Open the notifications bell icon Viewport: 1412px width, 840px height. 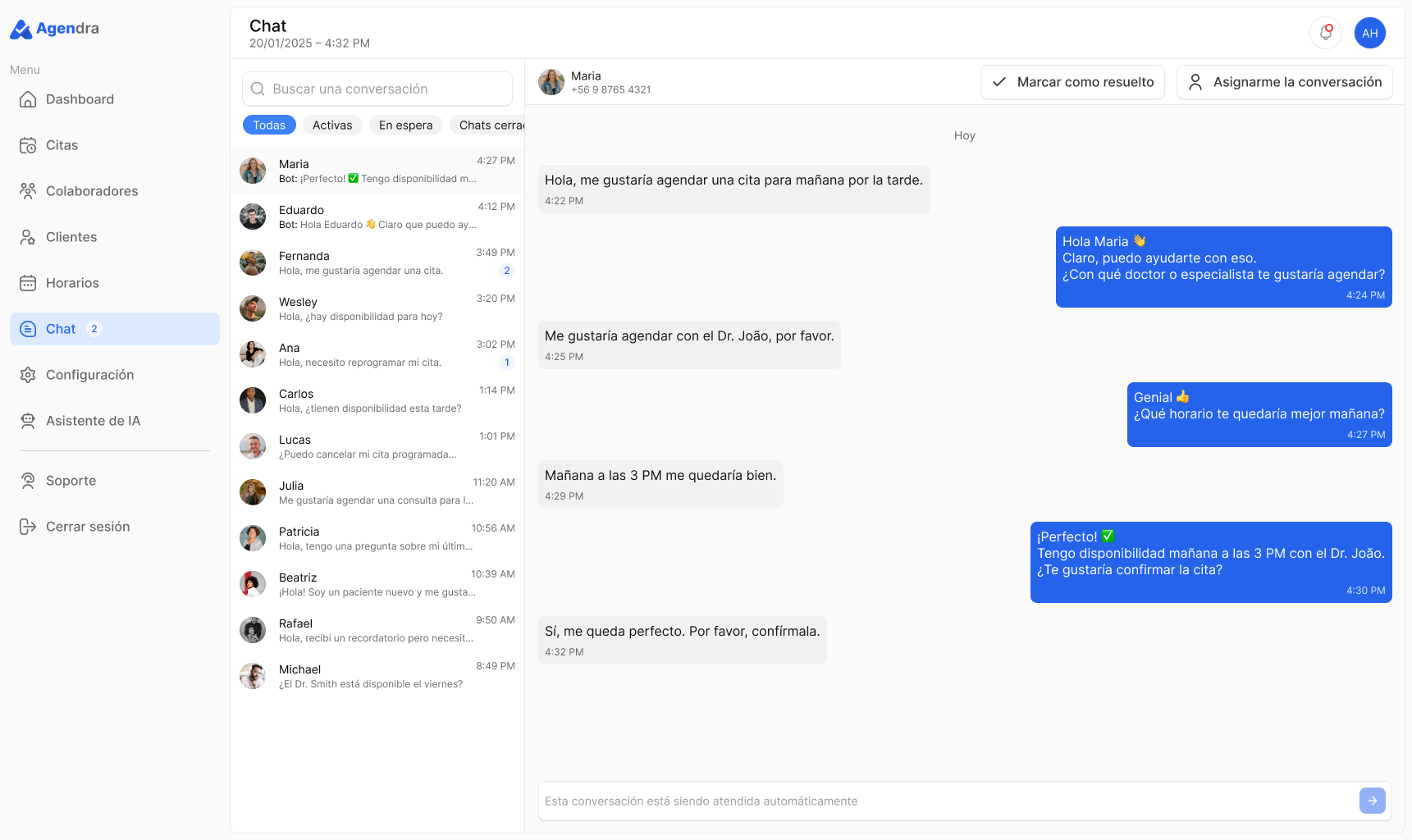pyautogui.click(x=1326, y=33)
